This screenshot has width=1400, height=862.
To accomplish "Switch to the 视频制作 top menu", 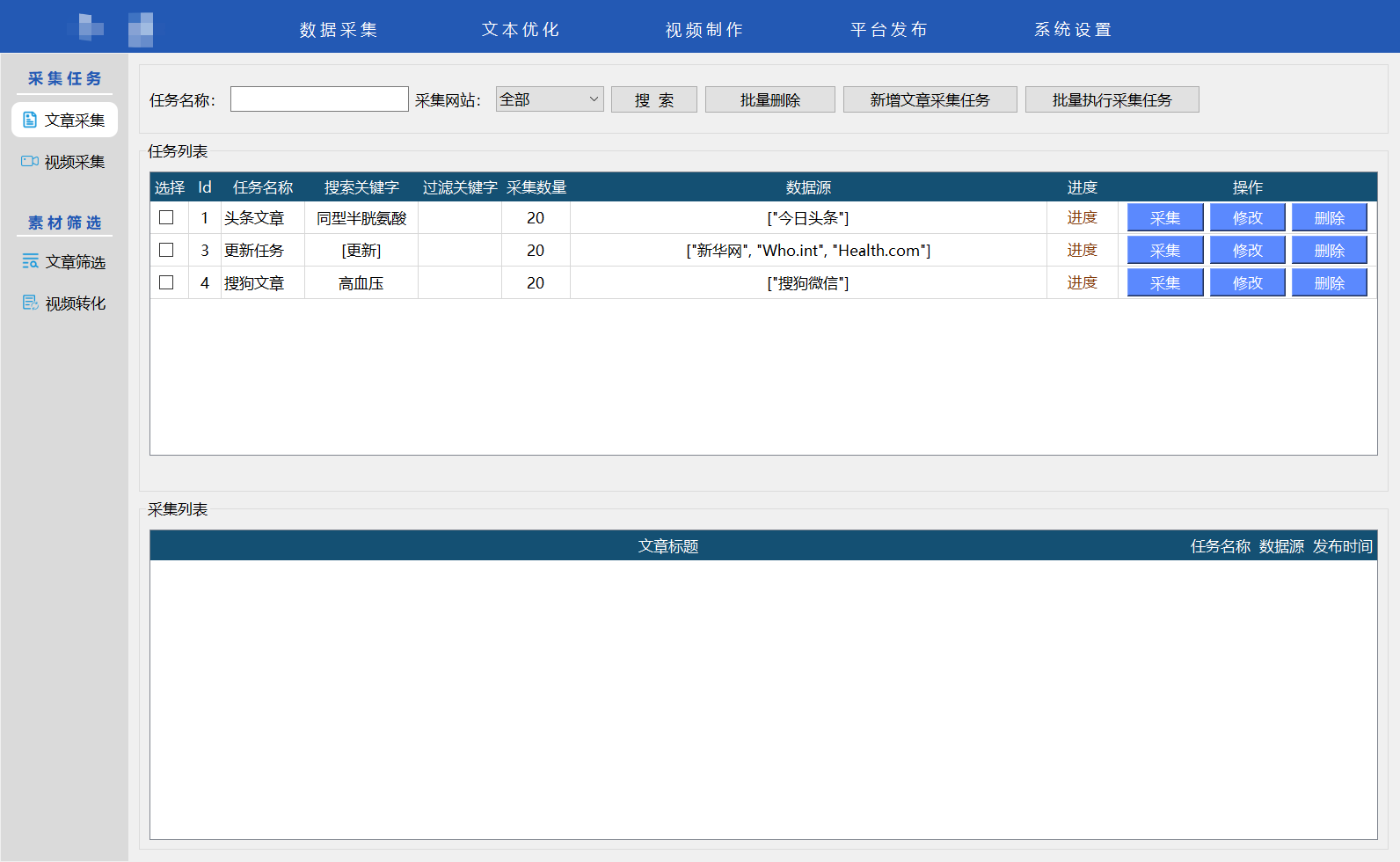I will pos(704,29).
